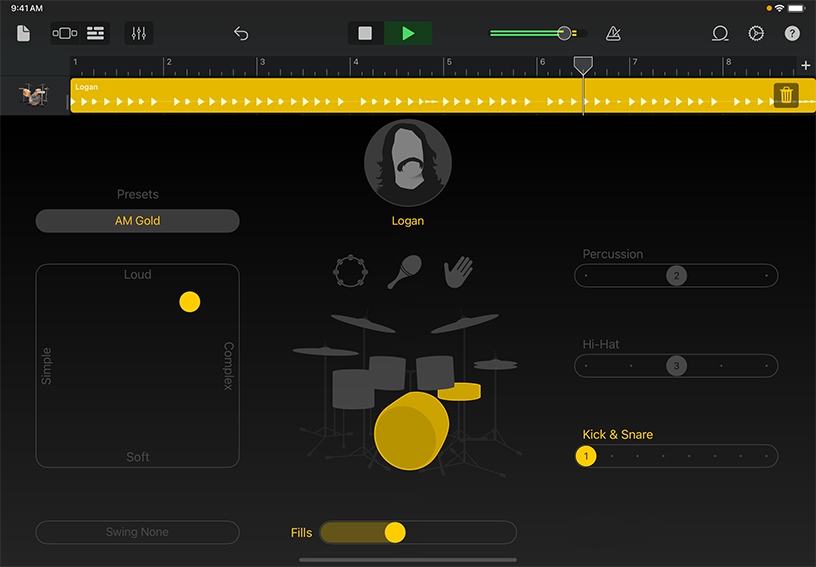
Task: Toggle the handclap percussion piece
Action: coord(459,270)
